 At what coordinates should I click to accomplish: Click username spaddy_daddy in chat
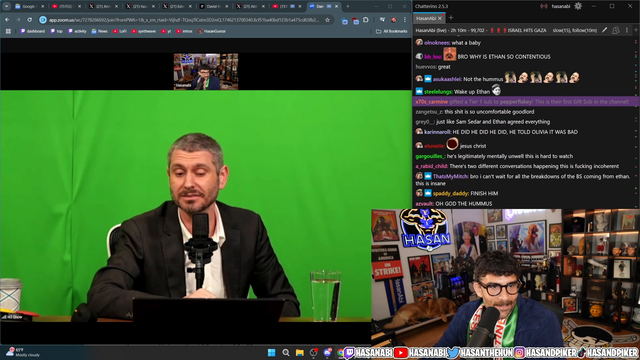tap(451, 193)
